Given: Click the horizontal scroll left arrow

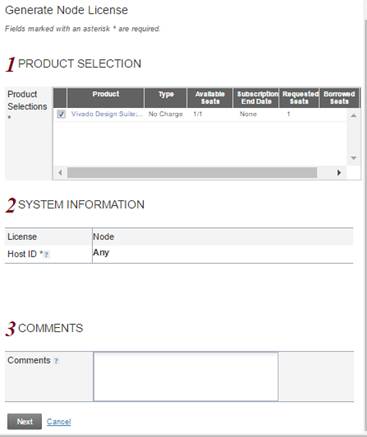Looking at the screenshot, I should tap(60, 173).
